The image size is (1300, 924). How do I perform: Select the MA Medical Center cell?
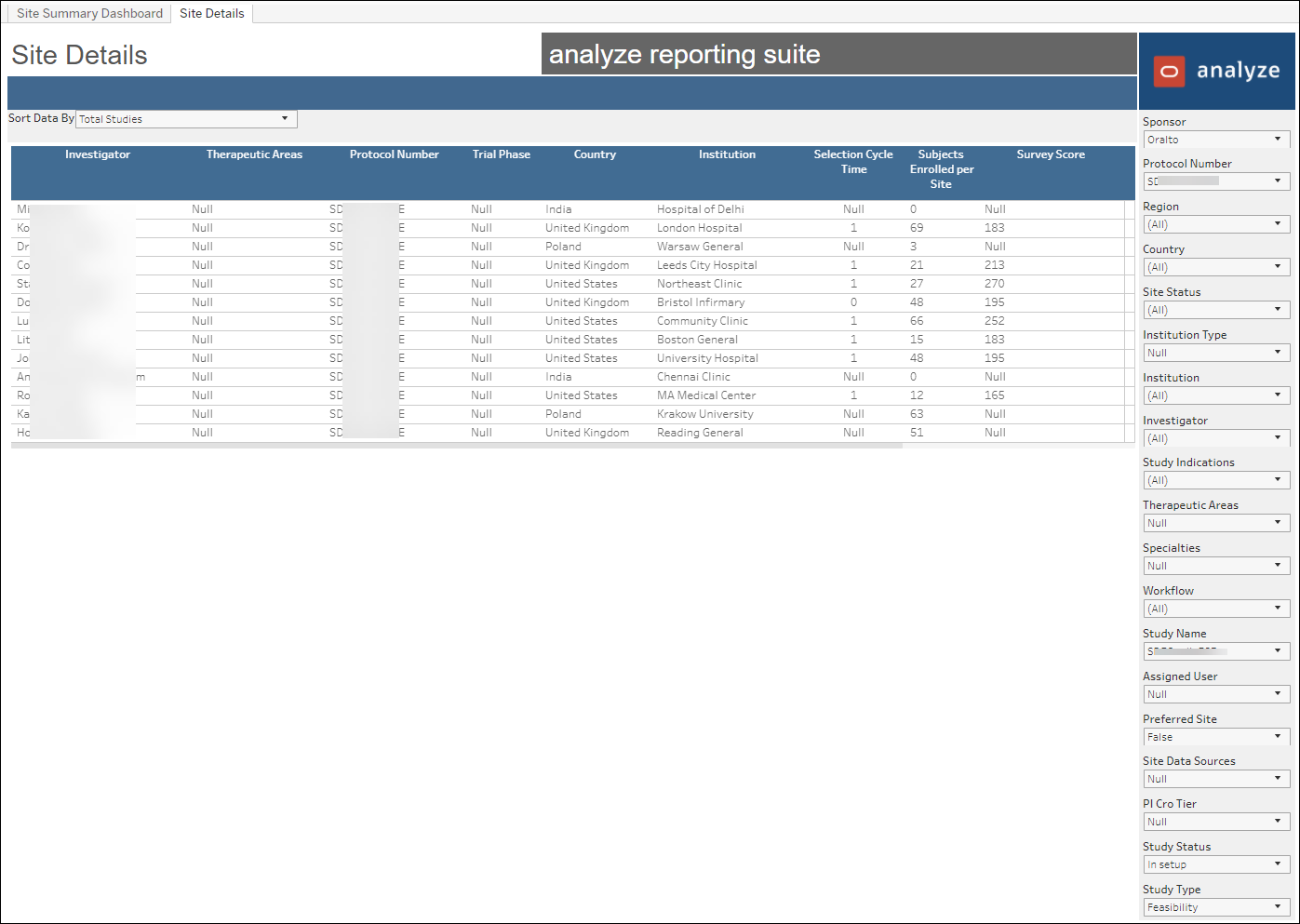tap(706, 395)
